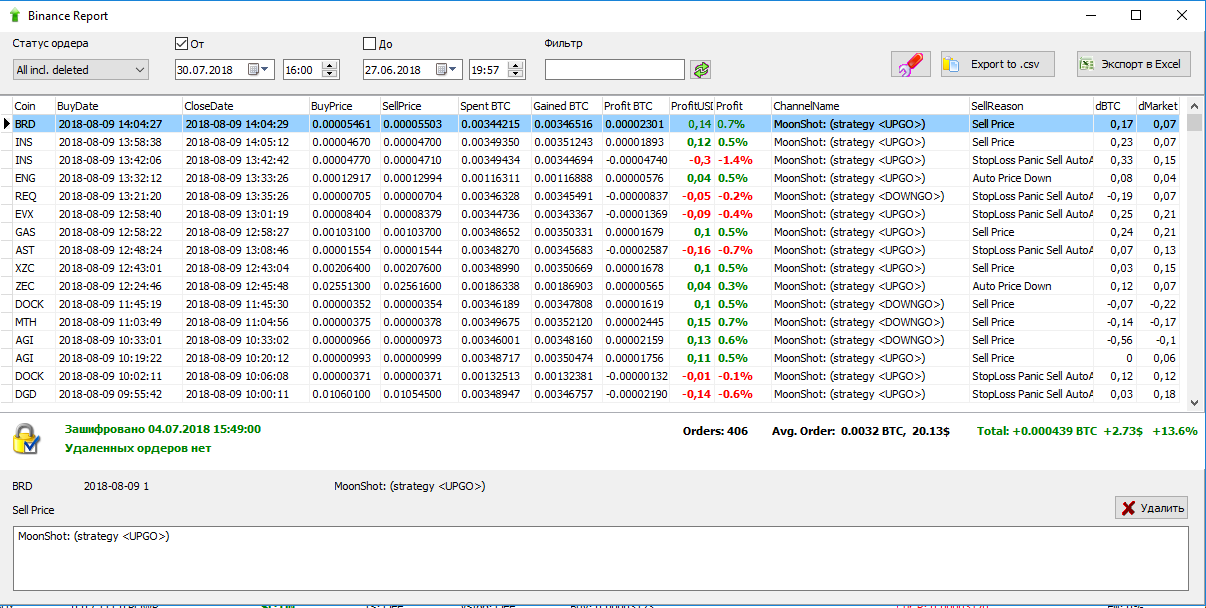
Task: Click into the Фильтр text field
Action: (x=614, y=69)
